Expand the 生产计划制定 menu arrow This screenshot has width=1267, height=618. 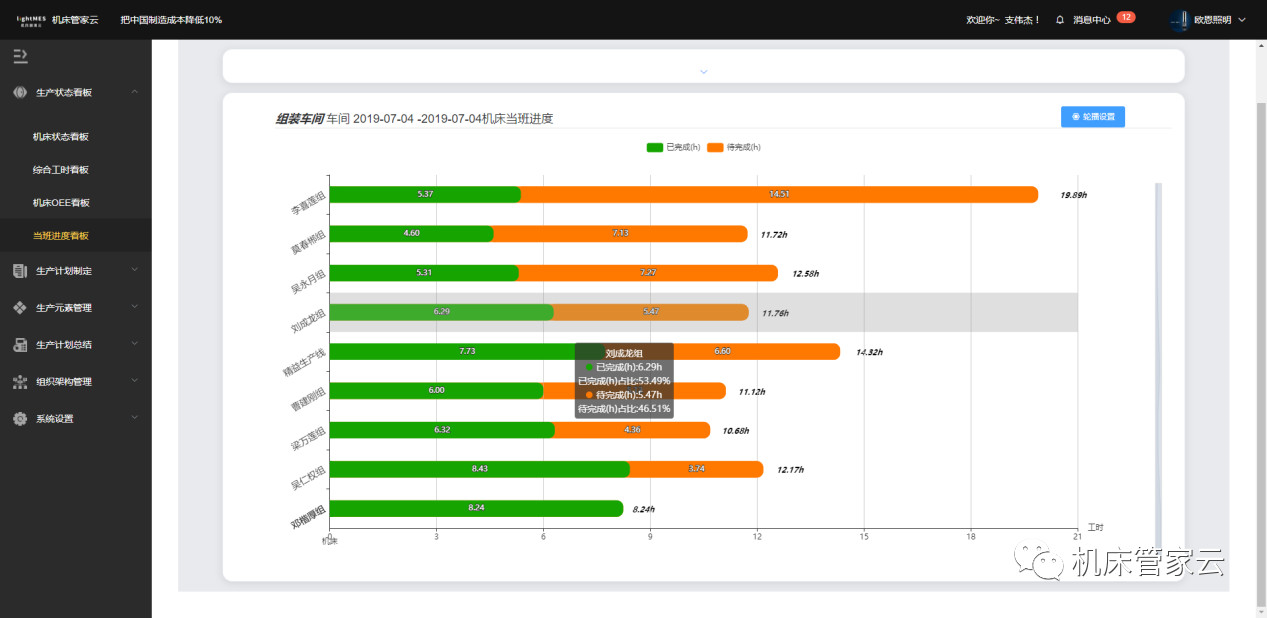click(x=134, y=270)
